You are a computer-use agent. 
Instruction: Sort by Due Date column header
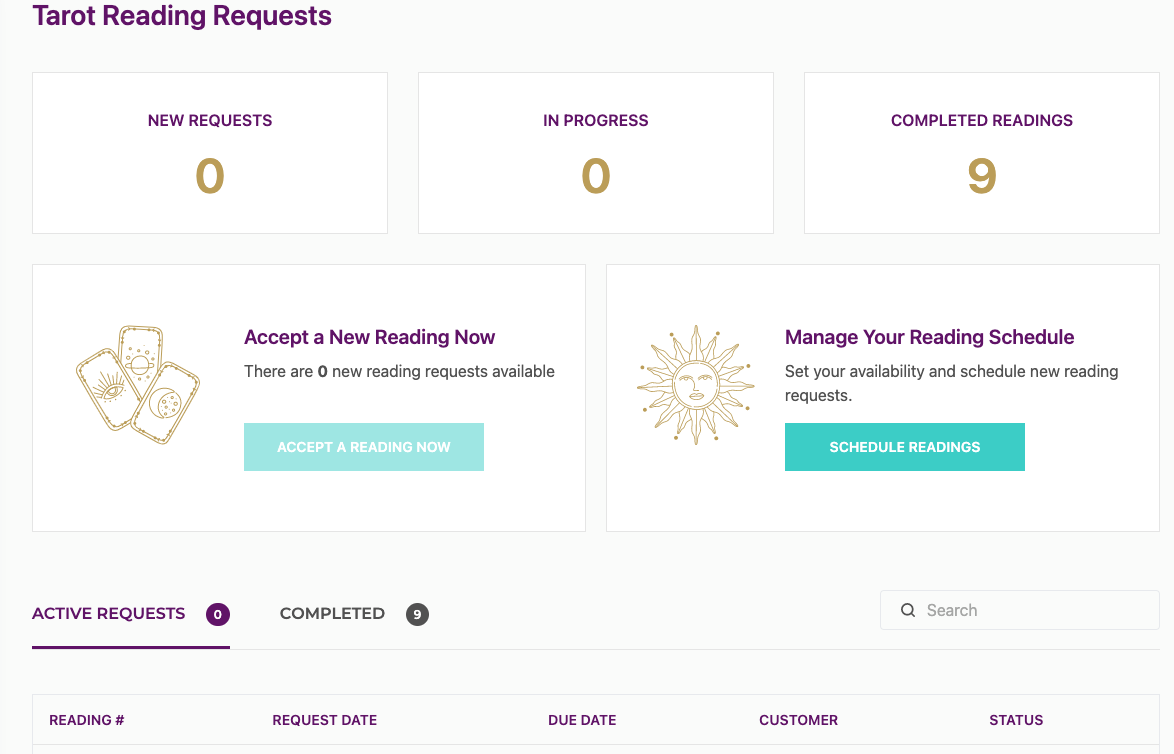583,720
